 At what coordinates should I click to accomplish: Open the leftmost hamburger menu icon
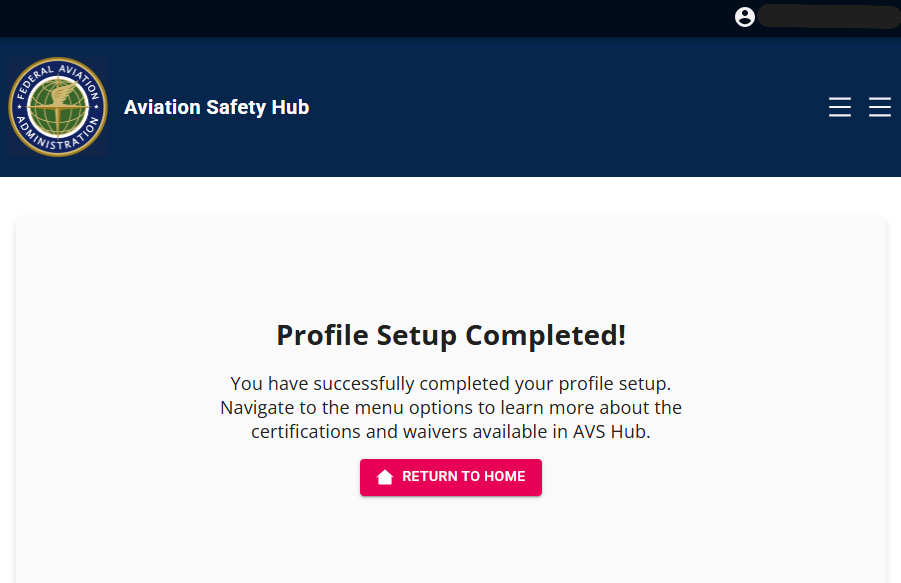click(840, 107)
